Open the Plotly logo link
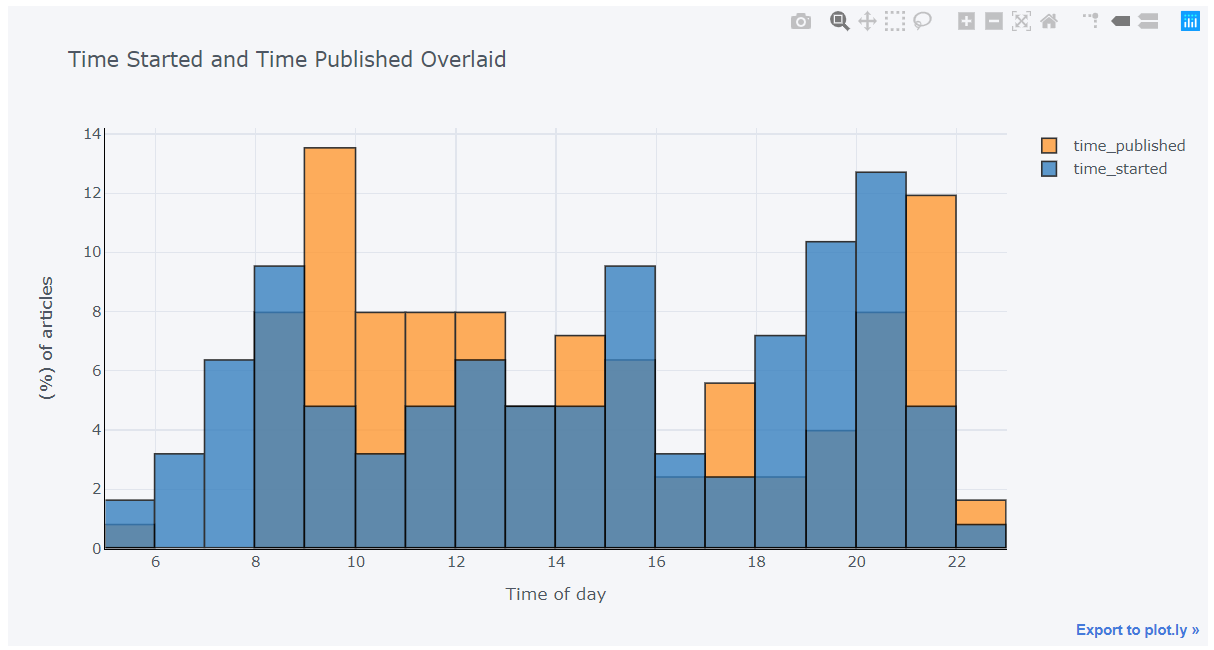The width and height of the screenshot is (1214, 650). click(x=1190, y=21)
